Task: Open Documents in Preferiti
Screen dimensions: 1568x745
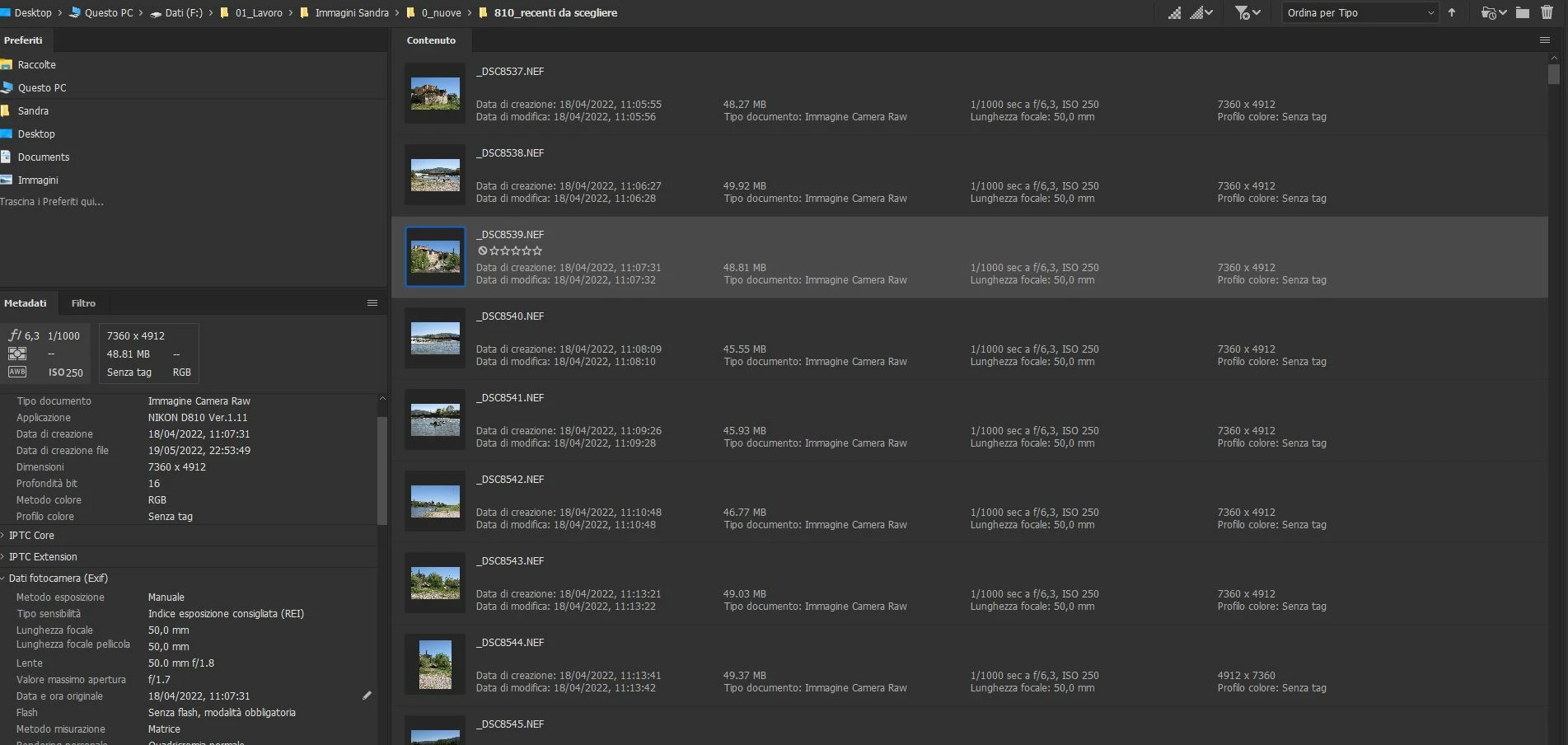Action: point(44,157)
